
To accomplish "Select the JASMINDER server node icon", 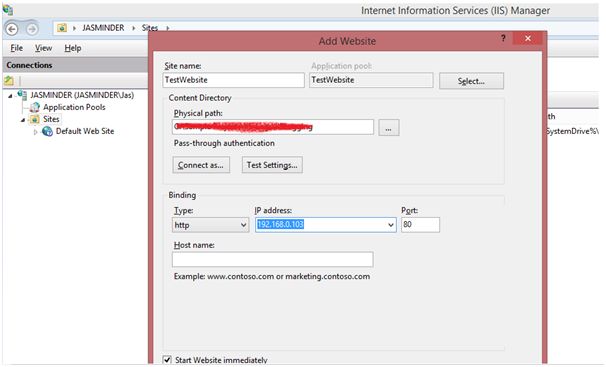I will (x=22, y=95).
